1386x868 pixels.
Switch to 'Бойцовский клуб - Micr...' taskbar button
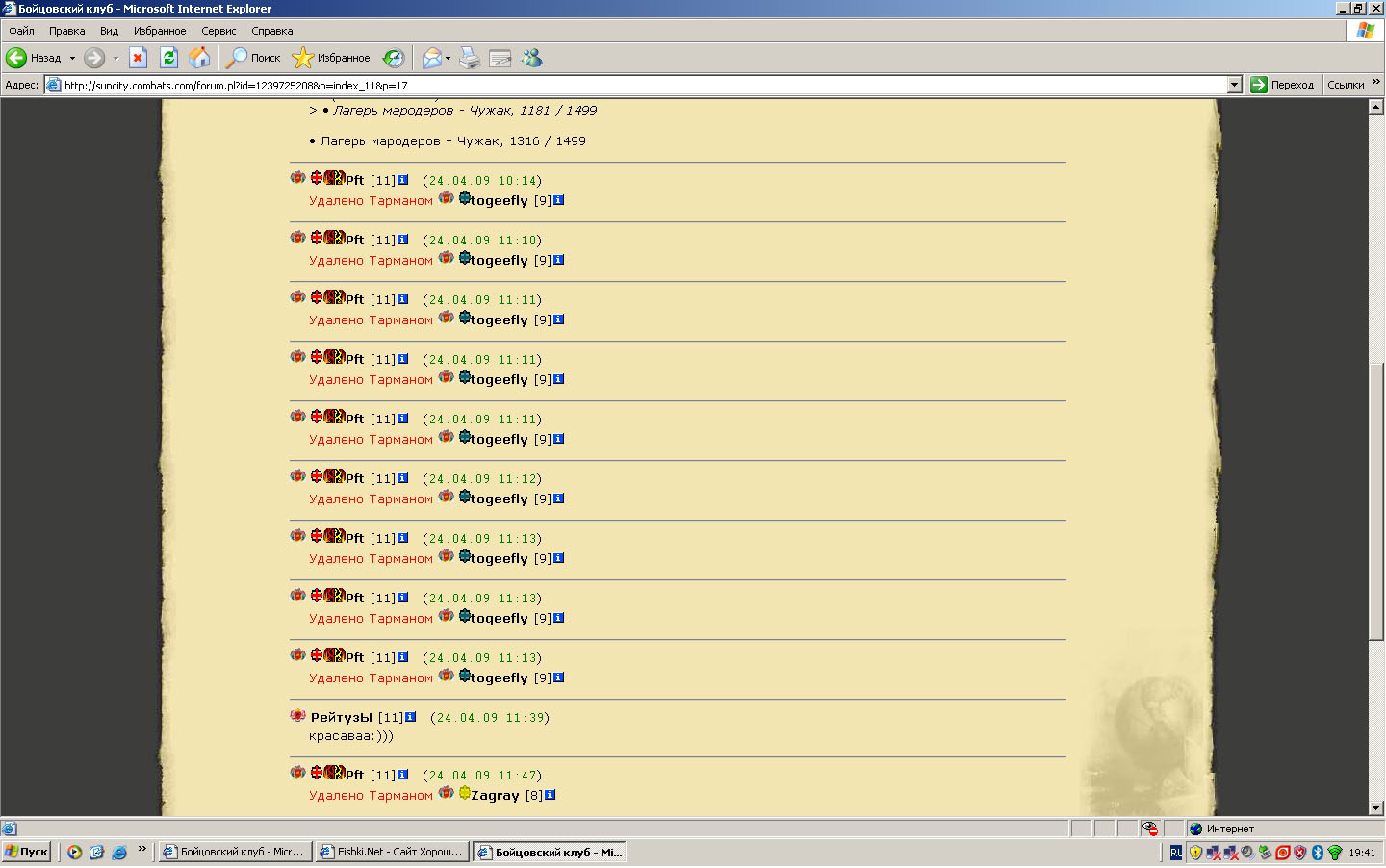point(235,852)
